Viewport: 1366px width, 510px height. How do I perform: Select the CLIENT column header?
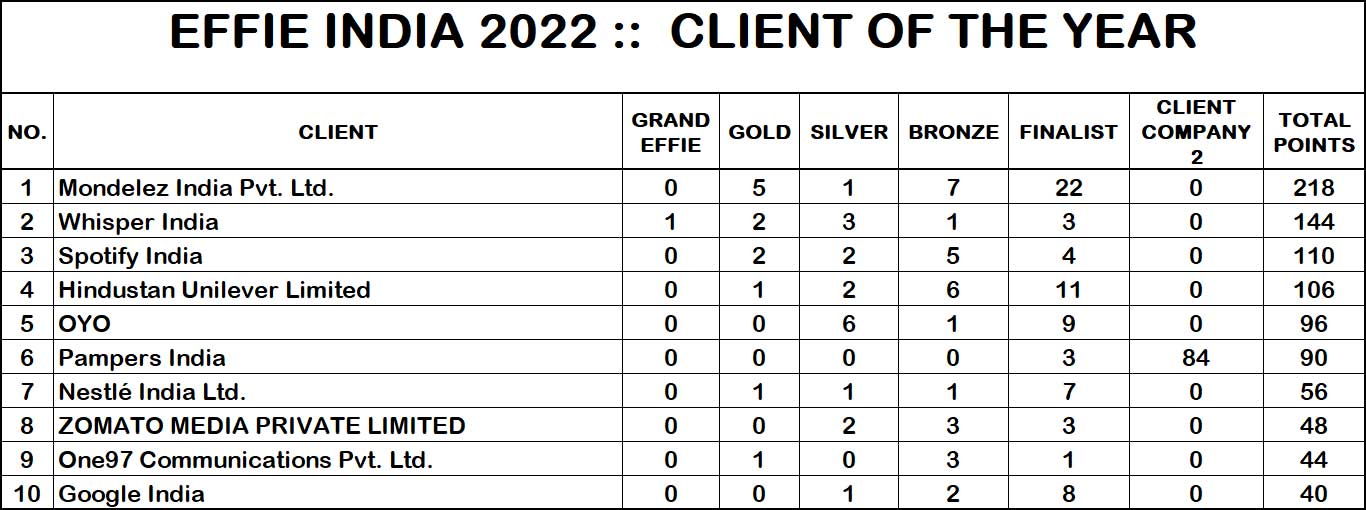click(338, 132)
